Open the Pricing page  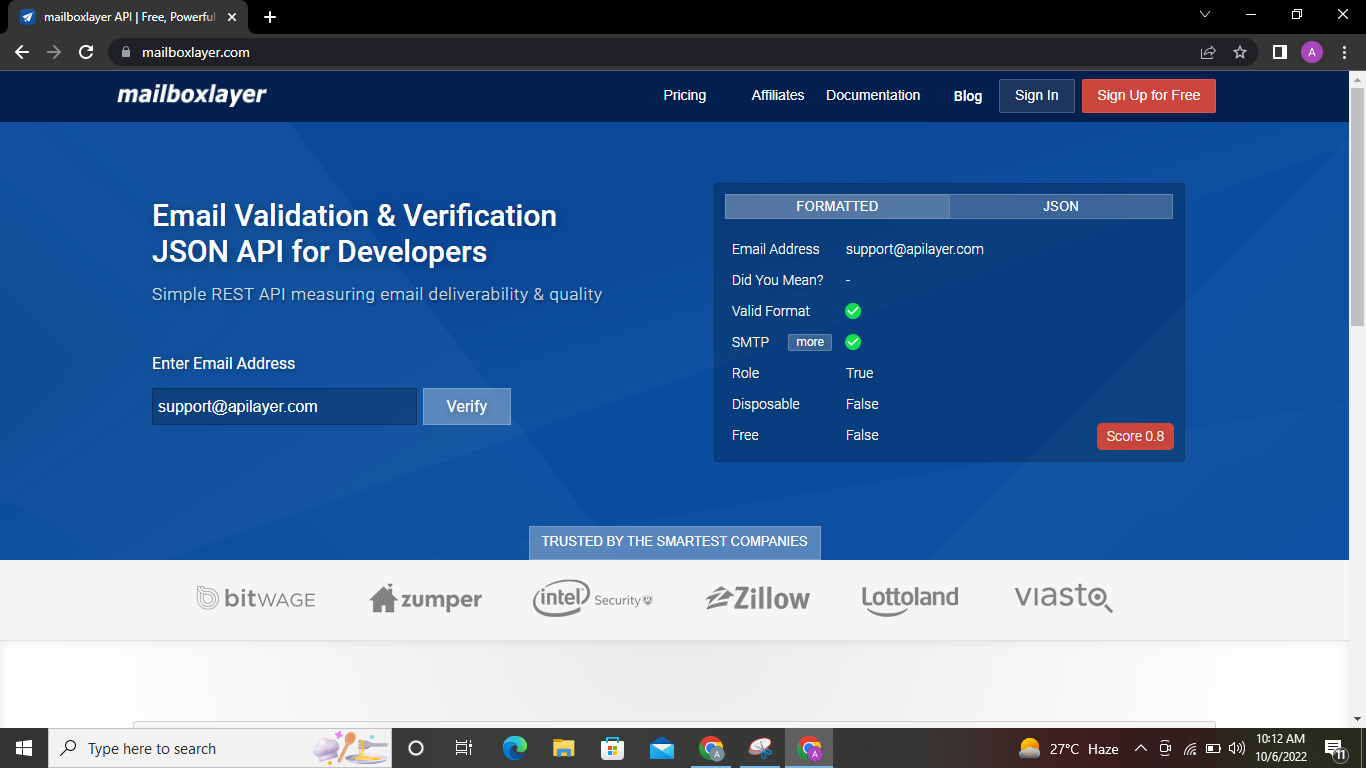point(685,95)
